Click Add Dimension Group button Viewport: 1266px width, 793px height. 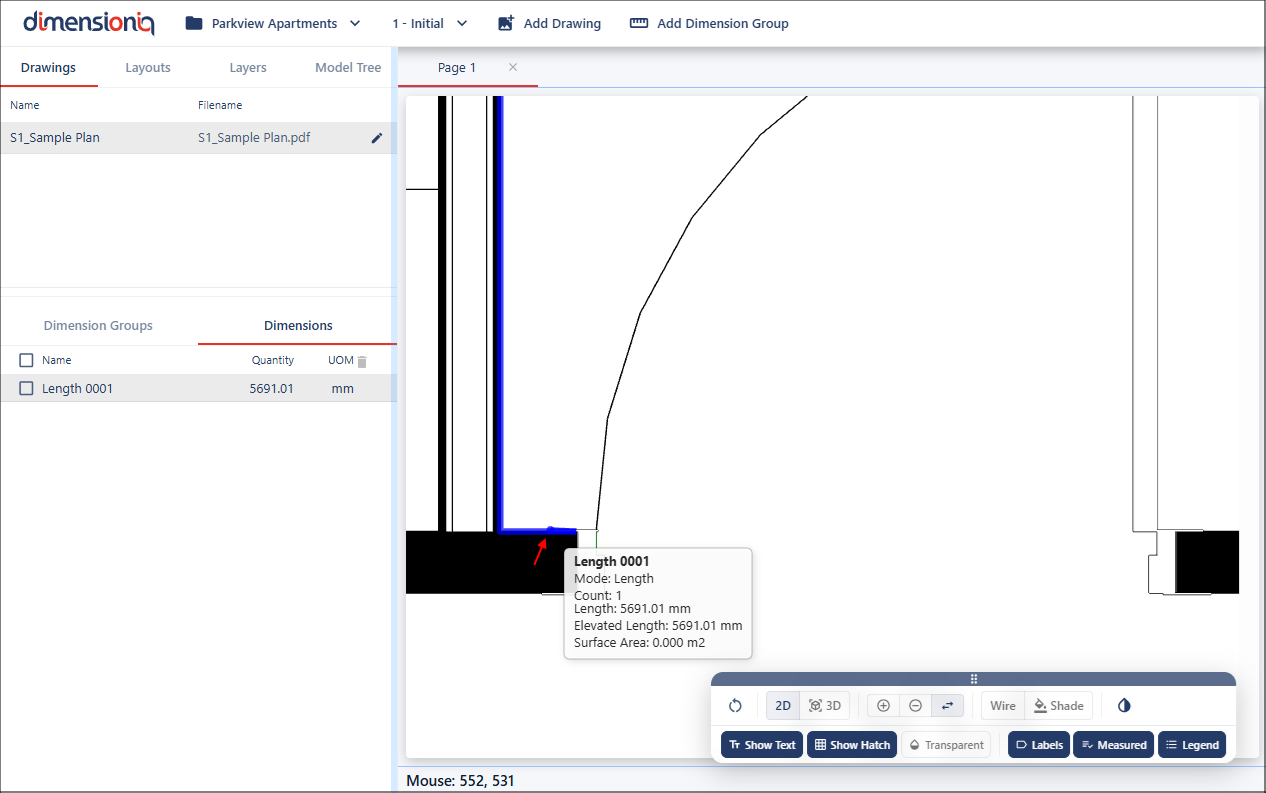pyautogui.click(x=709, y=23)
